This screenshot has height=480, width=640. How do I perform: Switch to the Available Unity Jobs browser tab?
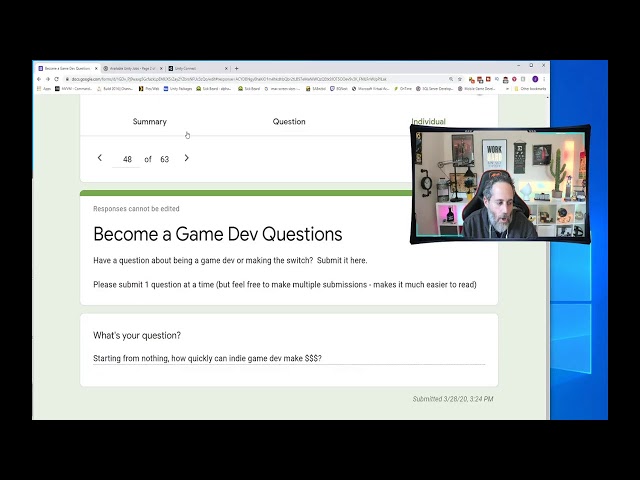(x=133, y=69)
